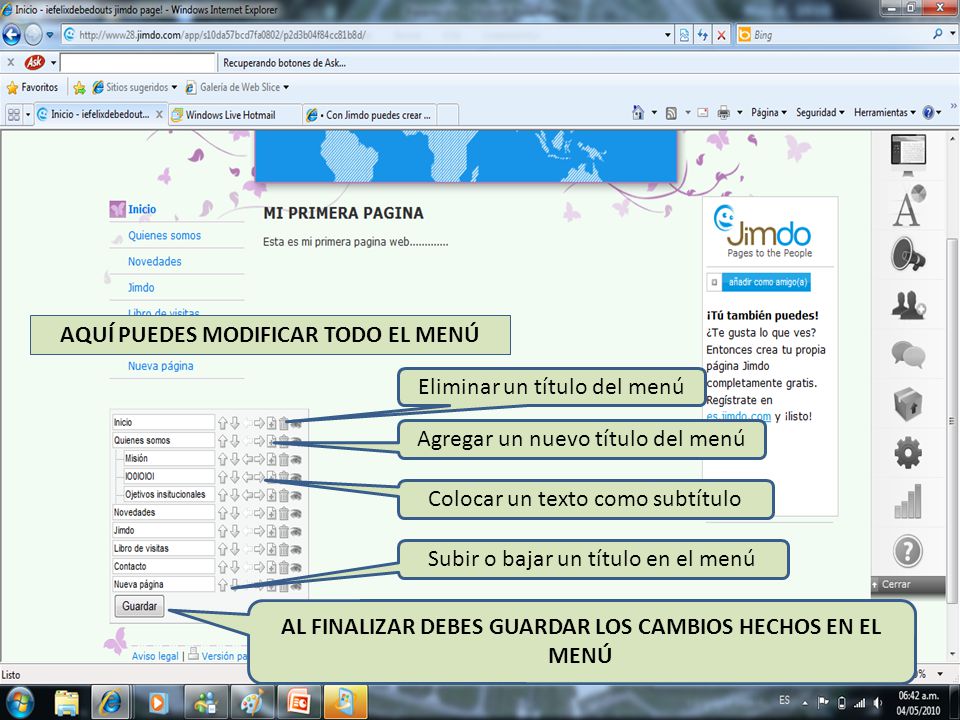Screen dimensions: 960x720
Task: Open Bing search options dropdown arrow
Action: (x=953, y=34)
